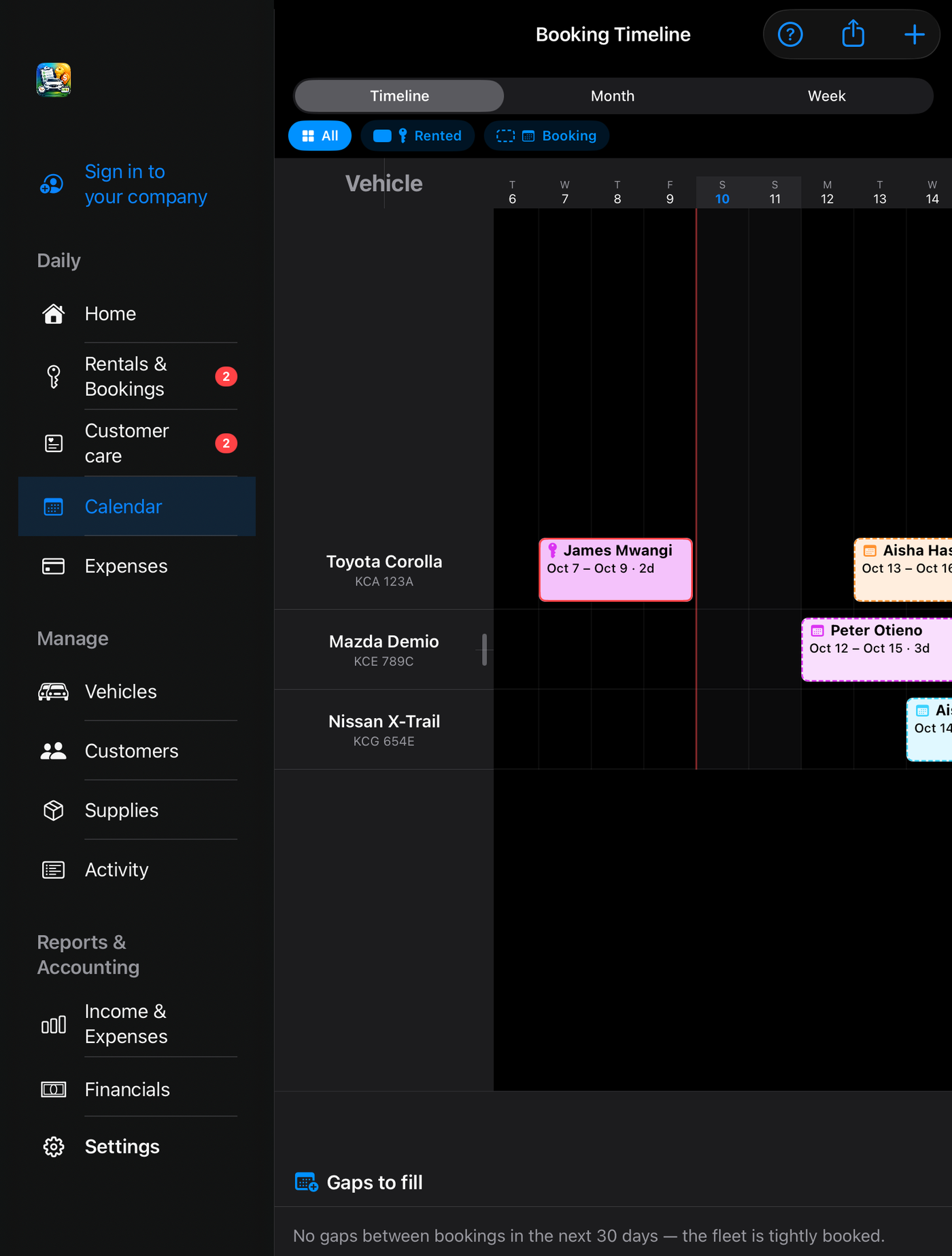Click the Wednesday 7 date header
The image size is (952, 1256).
[564, 192]
